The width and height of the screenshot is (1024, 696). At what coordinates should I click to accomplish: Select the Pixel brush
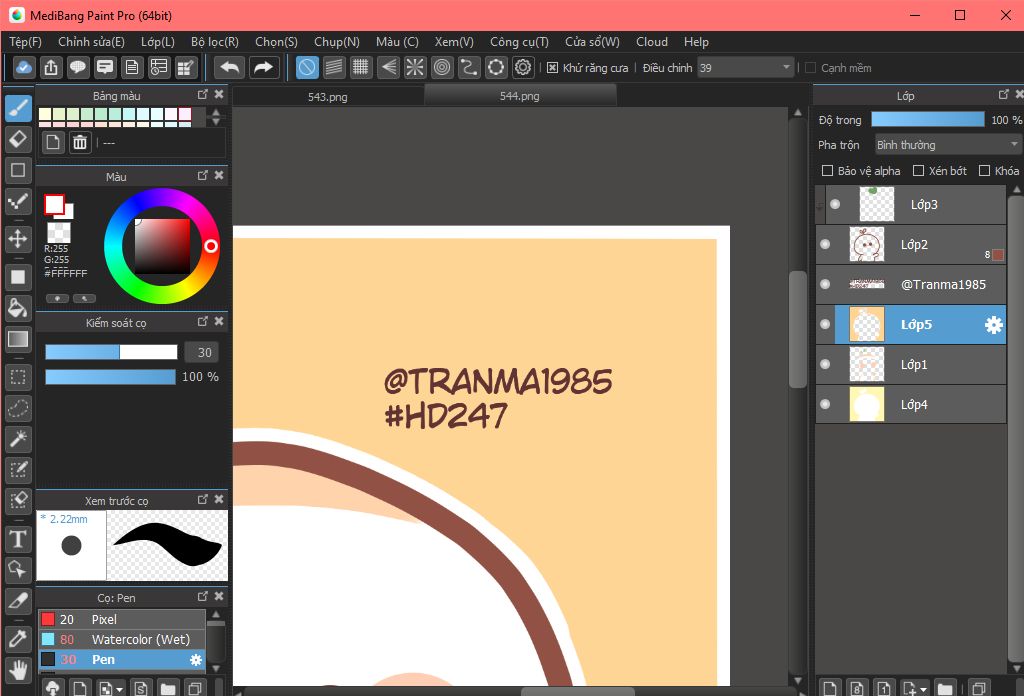(x=122, y=619)
